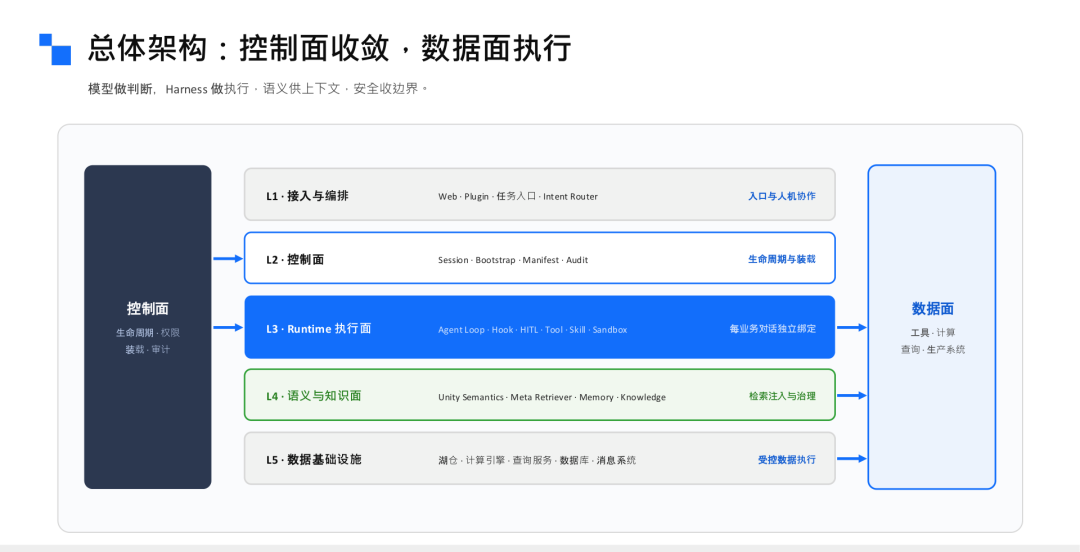The width and height of the screenshot is (1080, 552).
Task: Select the L3 · Runtime 执行面 label
Action: [x=318, y=329]
